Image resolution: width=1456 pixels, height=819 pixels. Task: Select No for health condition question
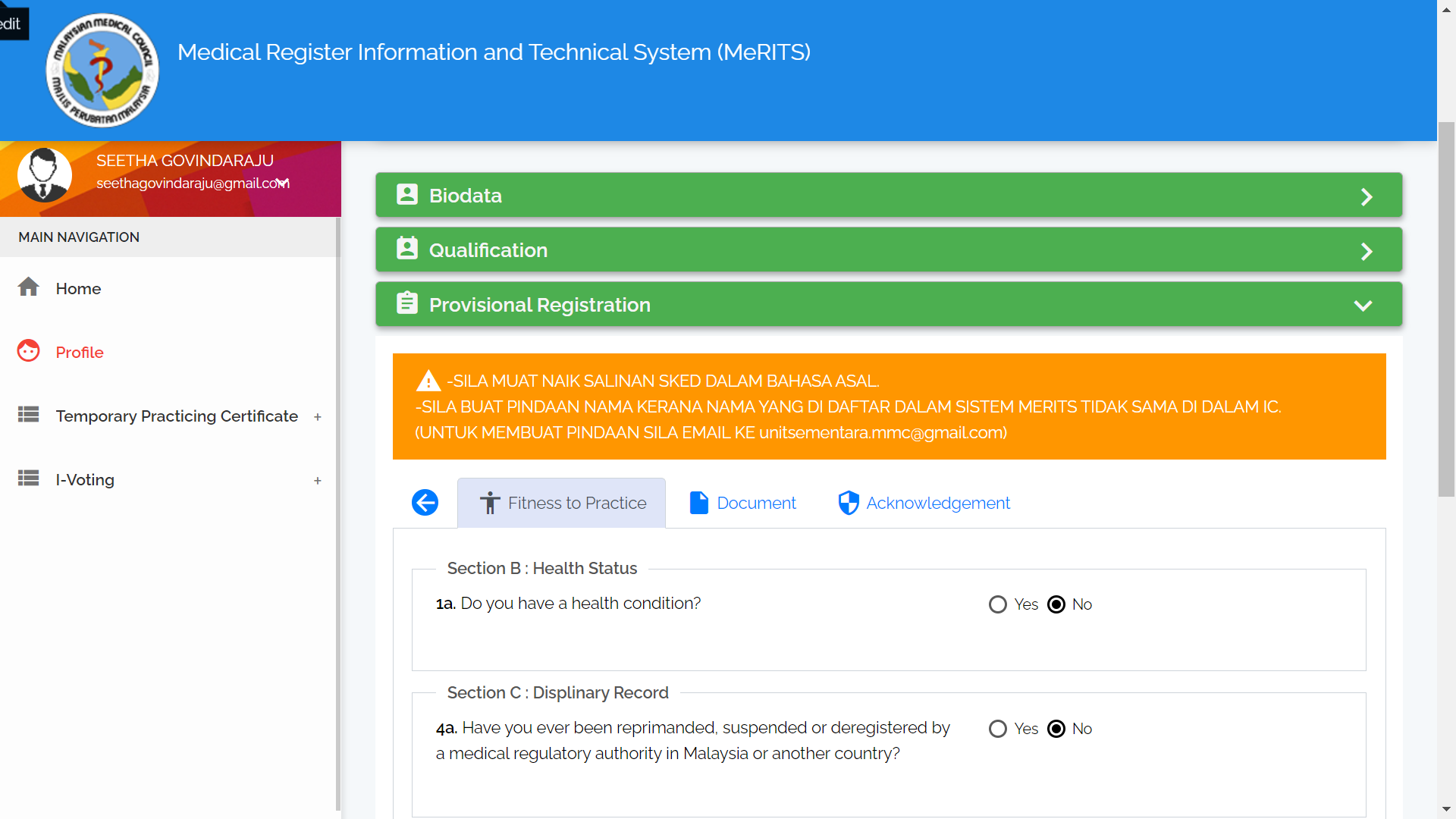(1056, 604)
